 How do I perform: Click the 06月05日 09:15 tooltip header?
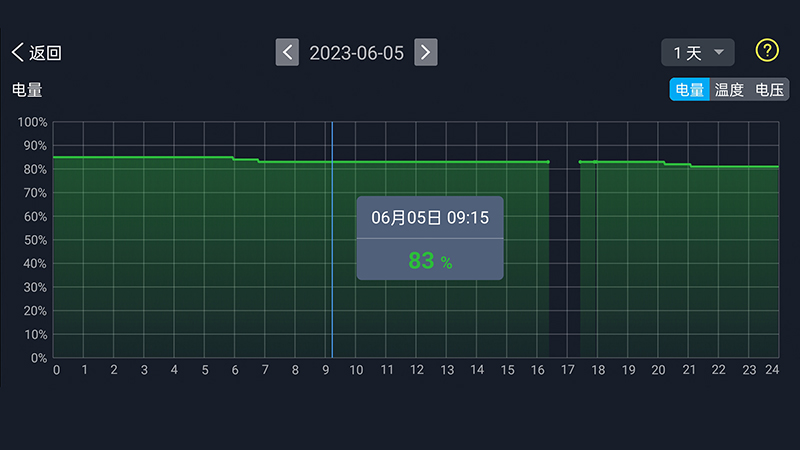click(x=430, y=217)
